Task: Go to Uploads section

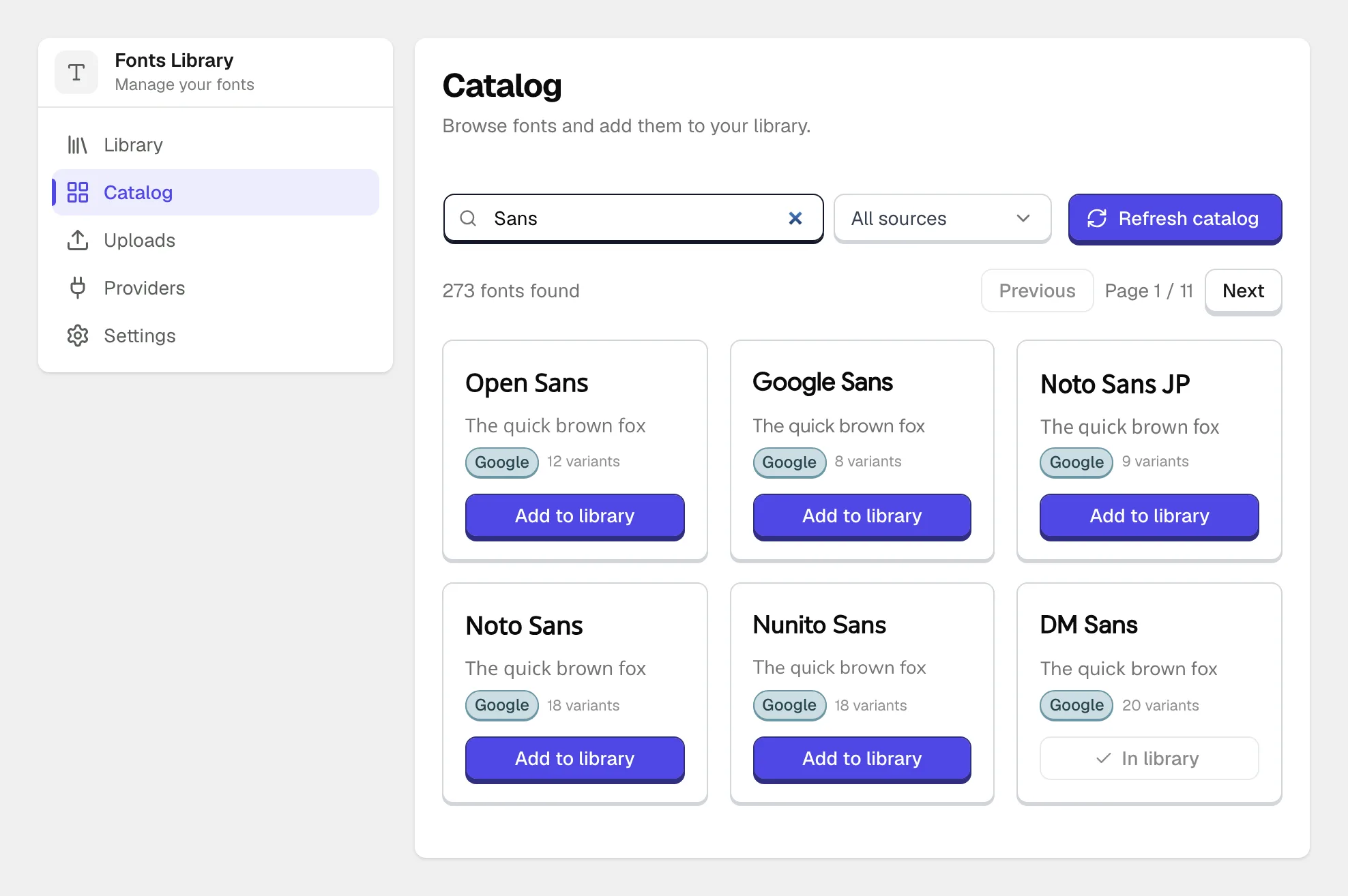Action: point(216,240)
